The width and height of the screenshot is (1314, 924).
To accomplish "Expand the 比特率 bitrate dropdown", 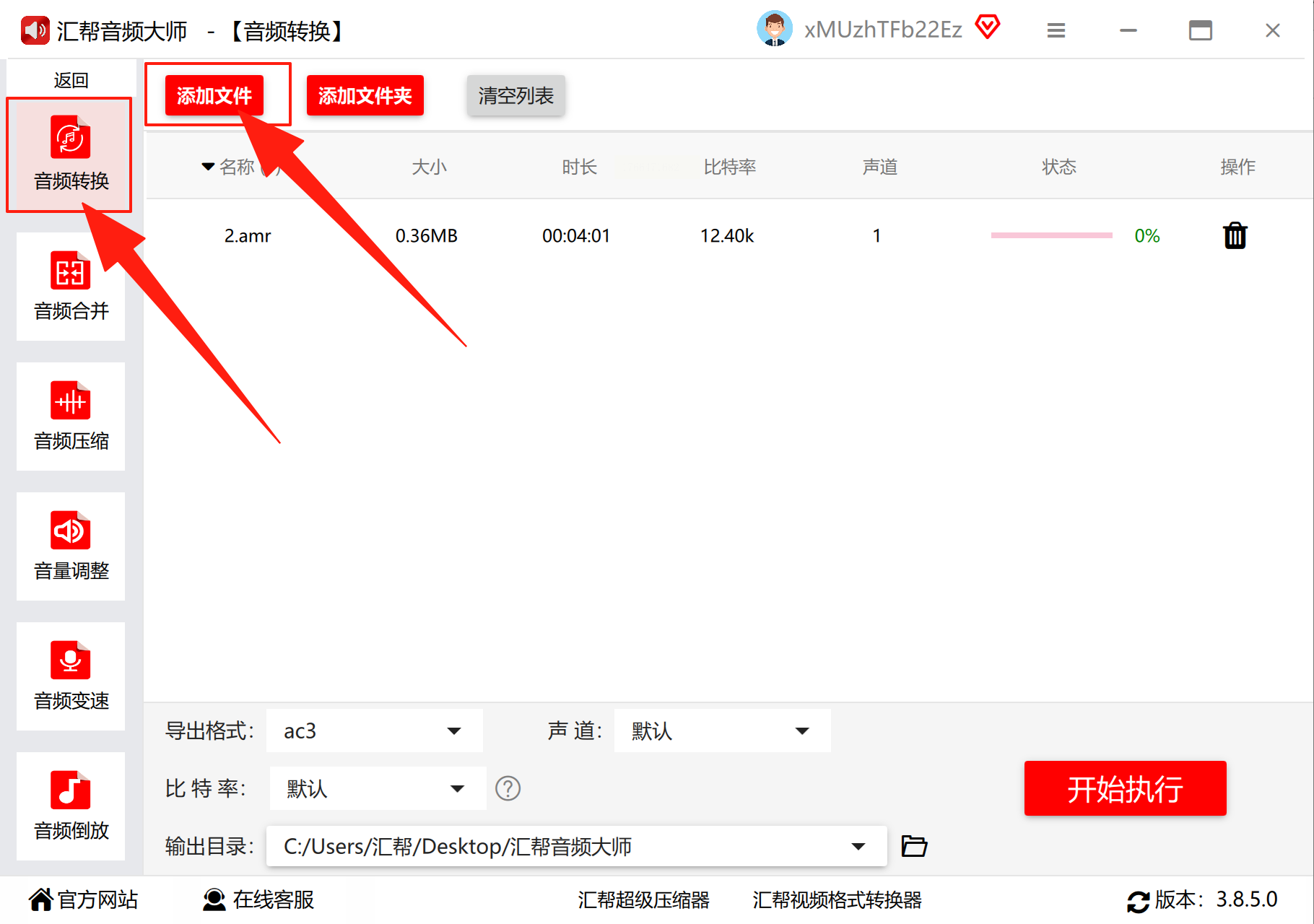I will 378,788.
